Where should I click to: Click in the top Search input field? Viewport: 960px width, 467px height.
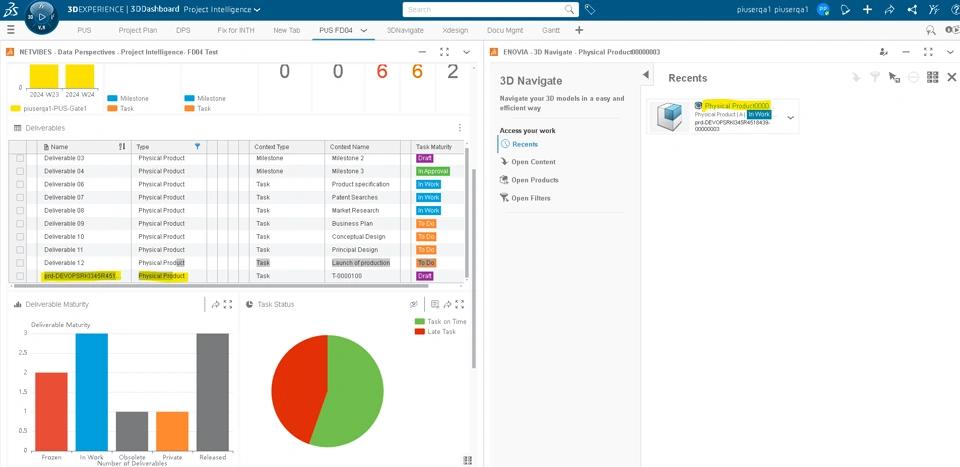coord(484,9)
